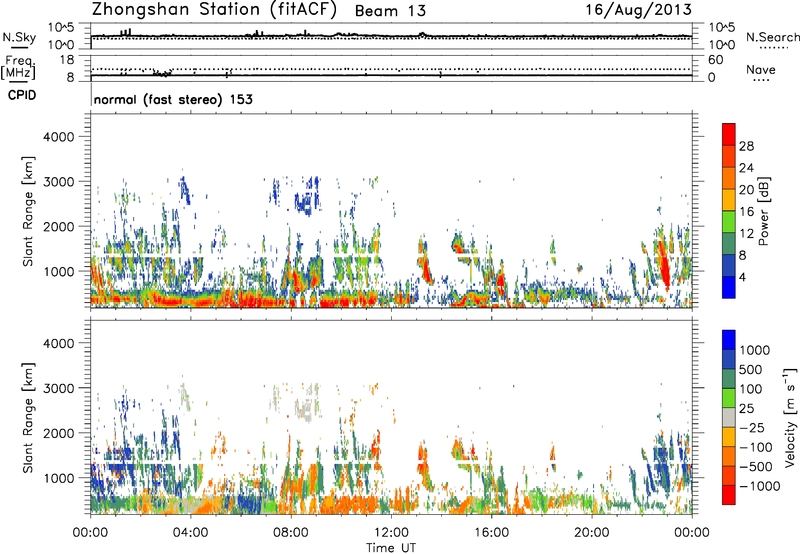Screen dimensions: 800x554
Task: Click the '28' tick on Power colorbar
Action: pos(746,146)
